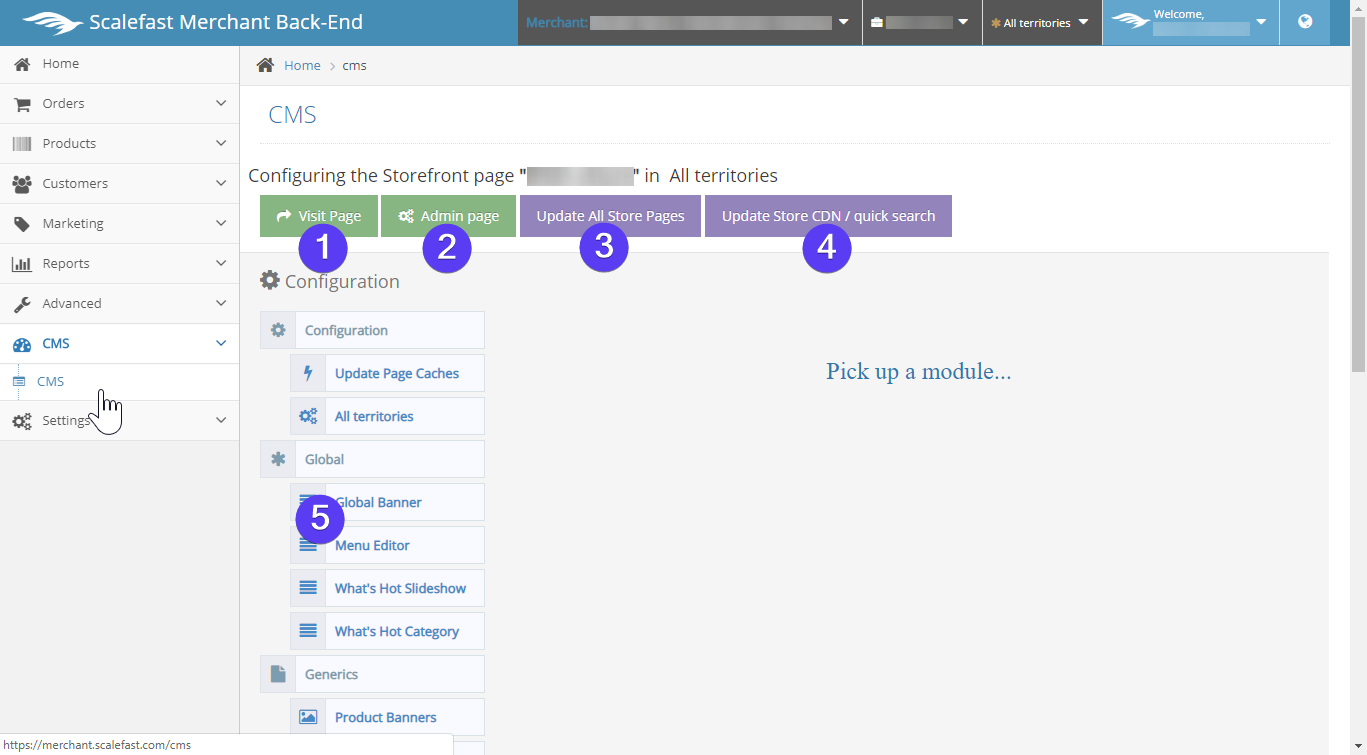Viewport: 1367px width, 755px height.
Task: Select the CMS sub-item in sidebar
Action: (51, 381)
